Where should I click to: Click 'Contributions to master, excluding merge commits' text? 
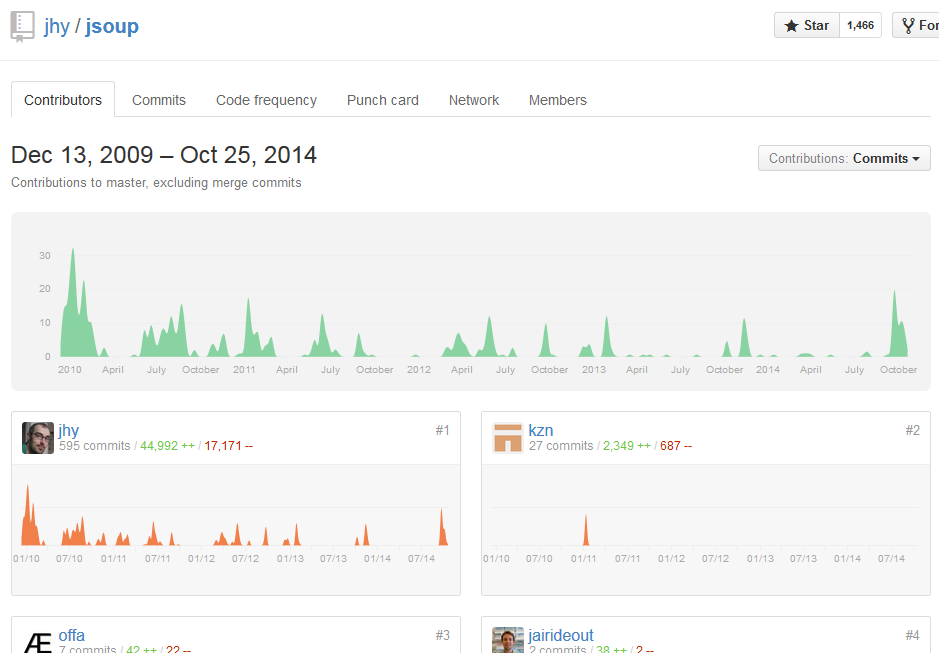pyautogui.click(x=156, y=183)
